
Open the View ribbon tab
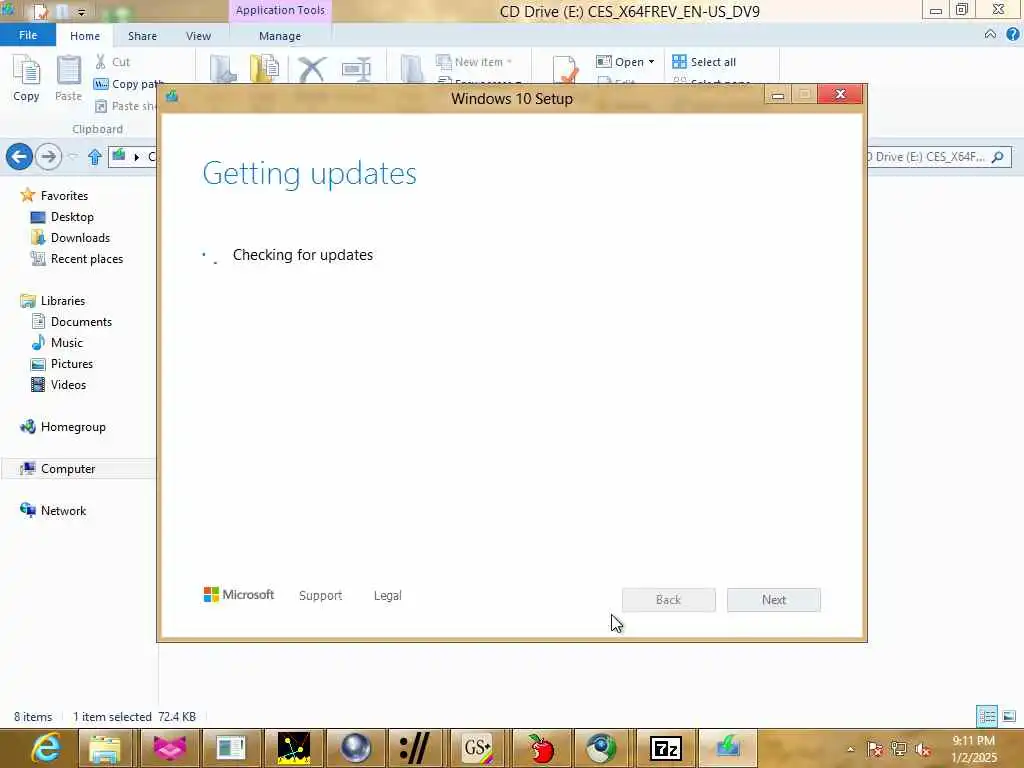pos(198,36)
